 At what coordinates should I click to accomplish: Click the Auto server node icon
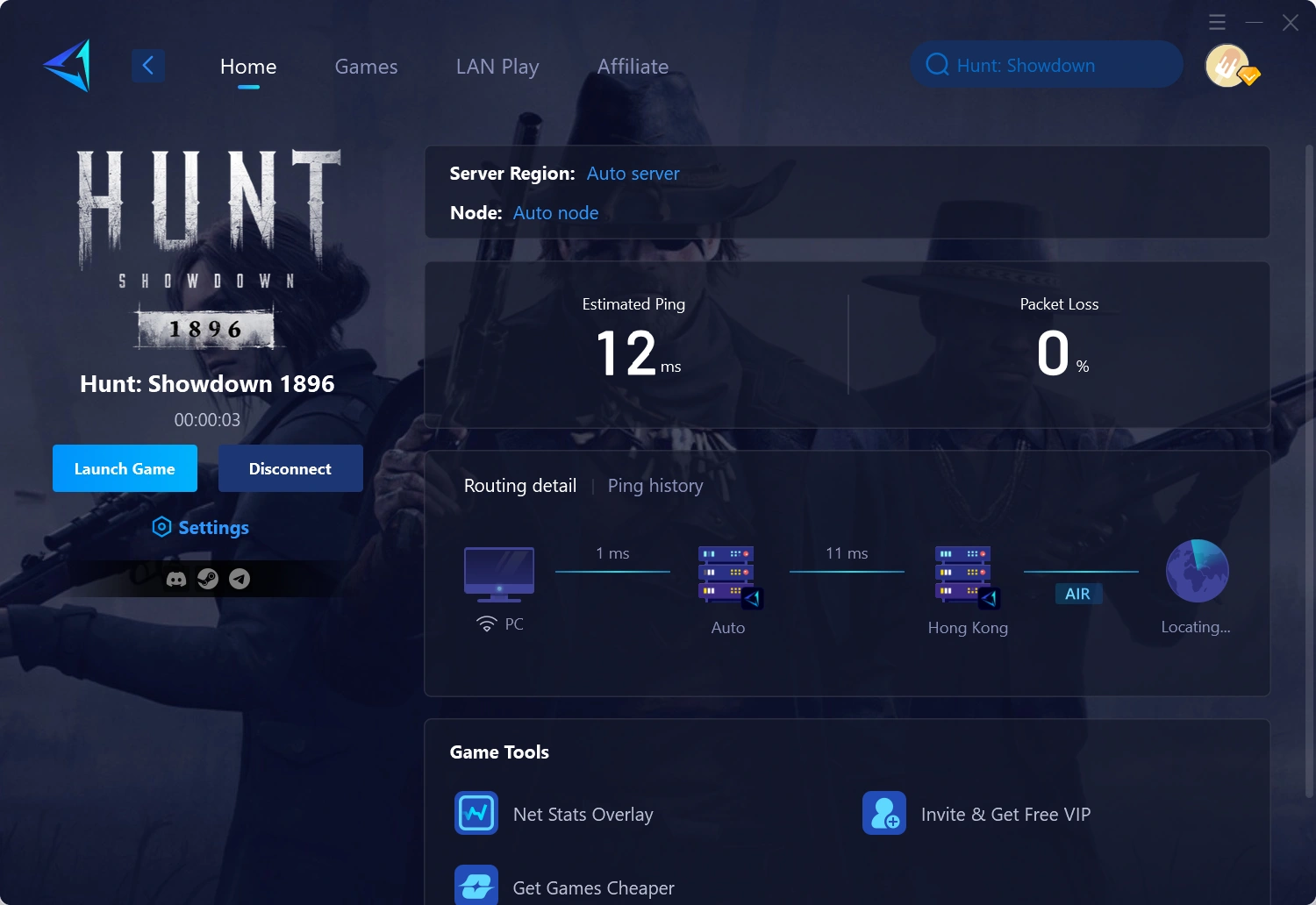(x=730, y=577)
